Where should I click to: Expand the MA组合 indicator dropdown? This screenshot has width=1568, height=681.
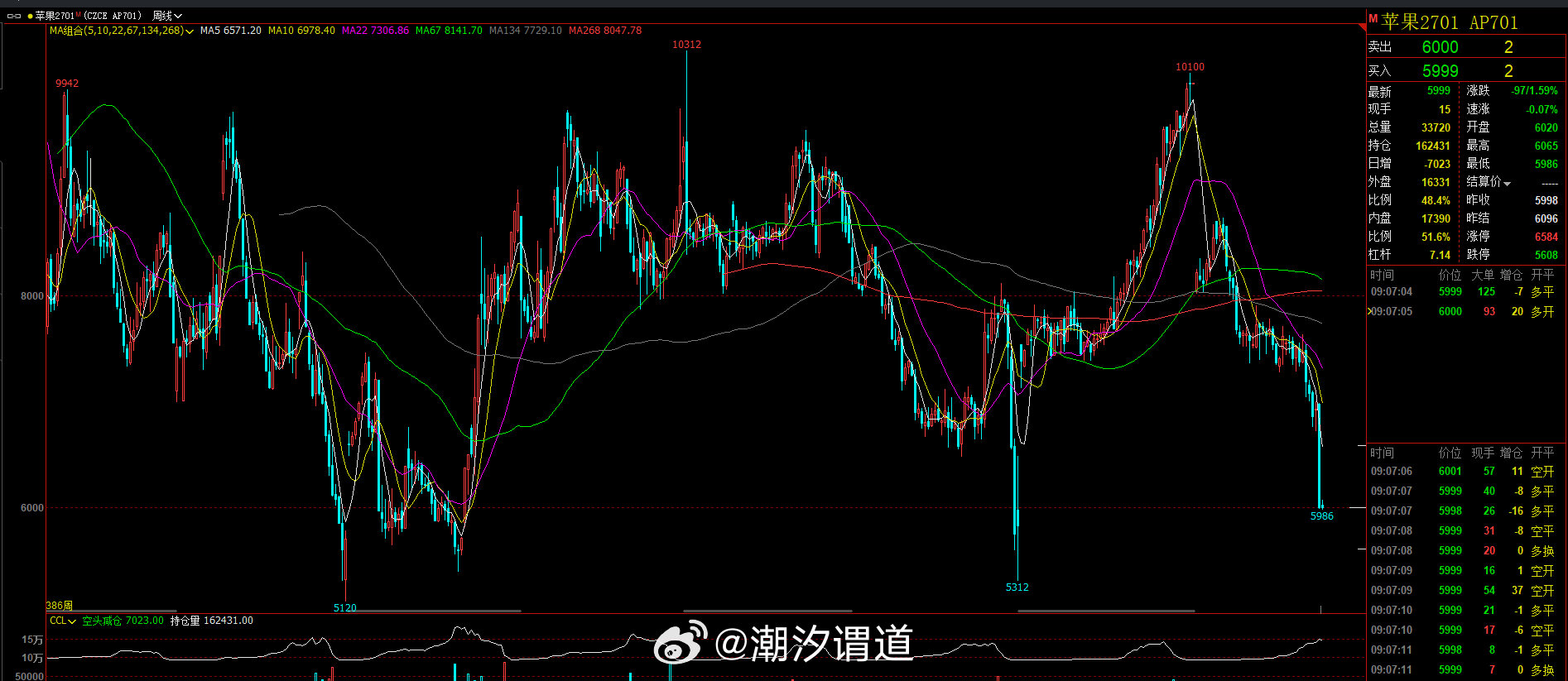[190, 31]
